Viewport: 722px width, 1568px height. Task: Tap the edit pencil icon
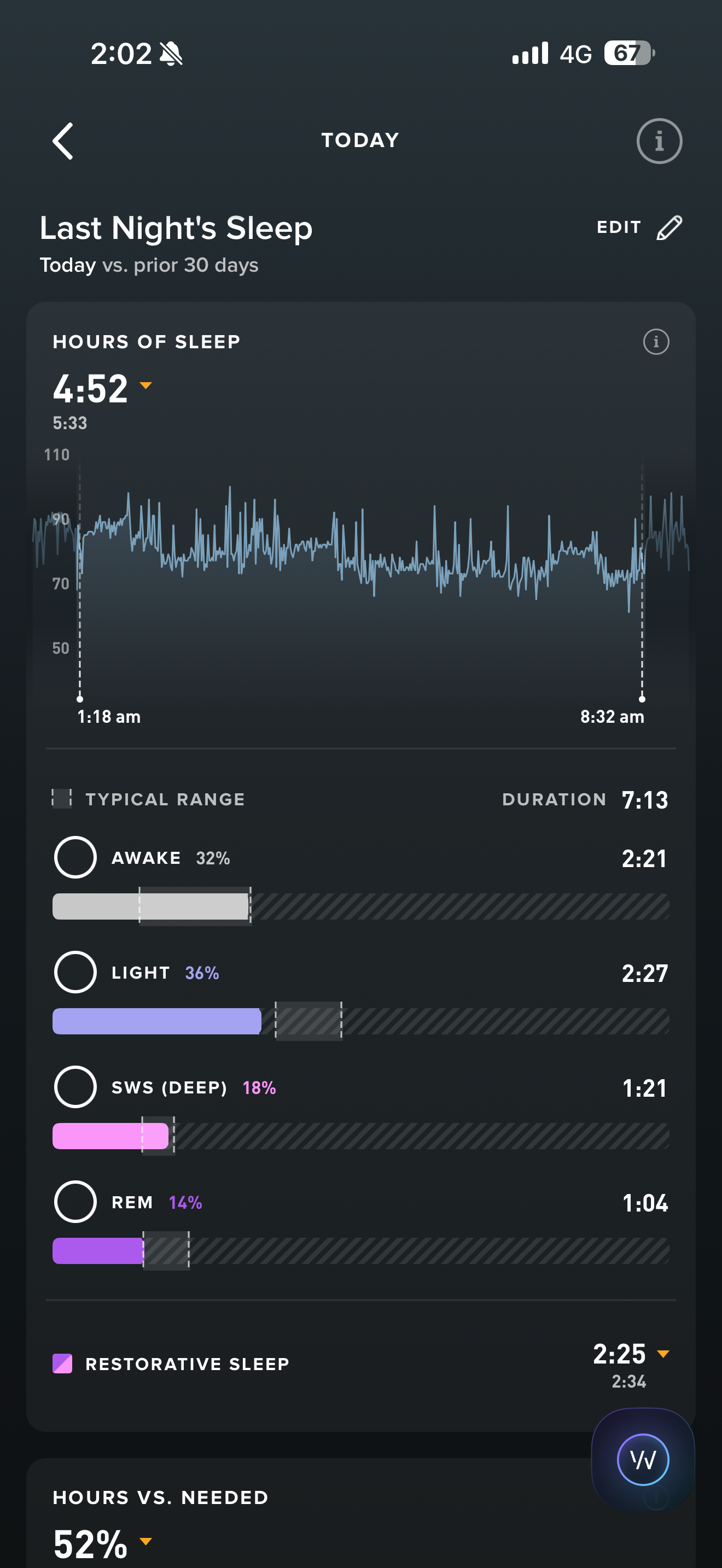[x=669, y=227]
